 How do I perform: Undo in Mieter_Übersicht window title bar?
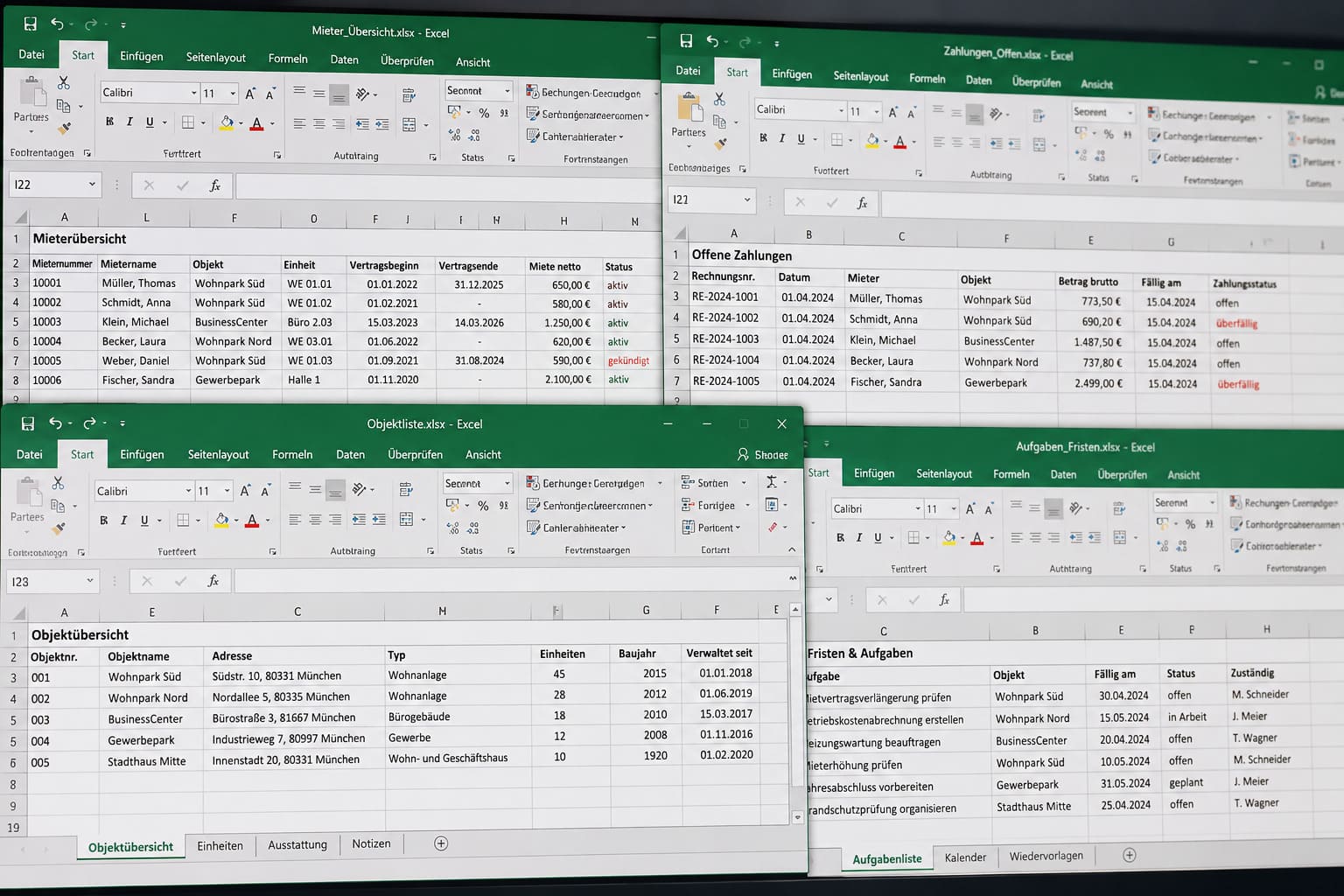coord(58,24)
